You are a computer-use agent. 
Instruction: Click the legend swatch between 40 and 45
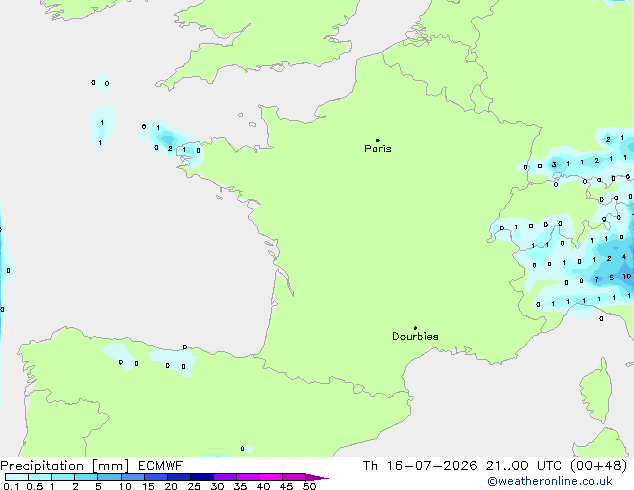click(271, 477)
